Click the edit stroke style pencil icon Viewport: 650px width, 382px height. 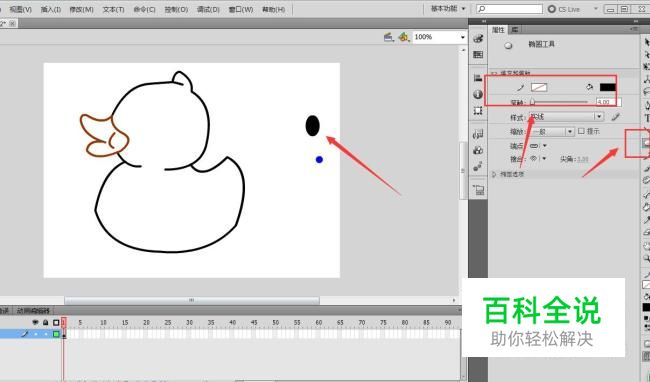tap(616, 117)
